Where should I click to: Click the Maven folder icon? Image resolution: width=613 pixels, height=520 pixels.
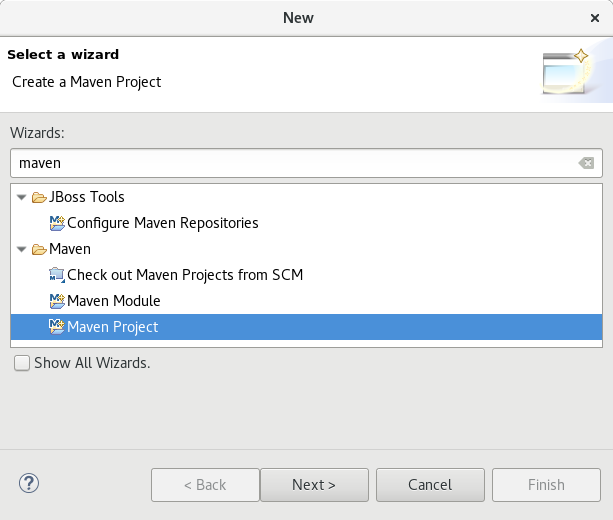click(x=39, y=249)
